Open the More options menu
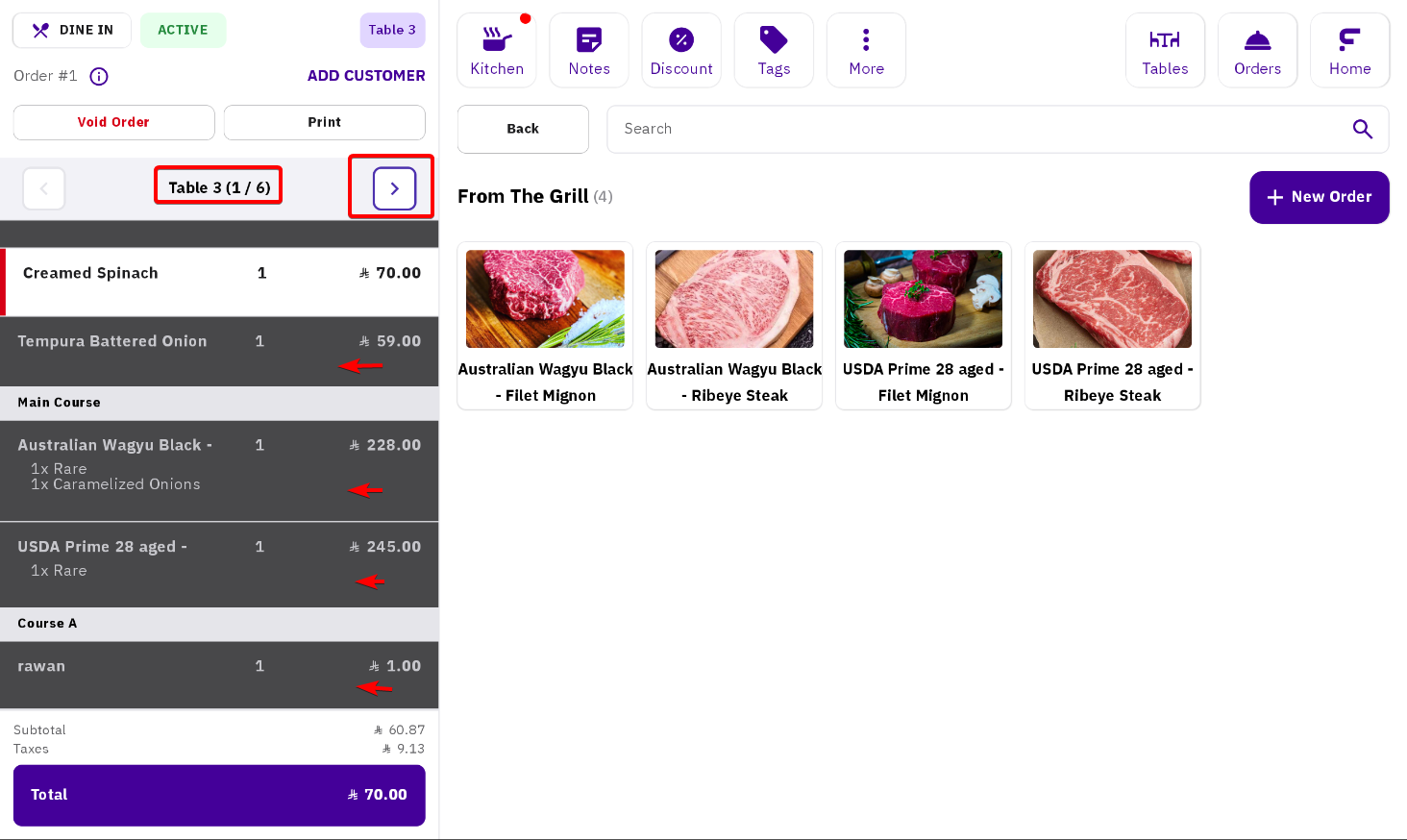The height and width of the screenshot is (840, 1407). (866, 50)
